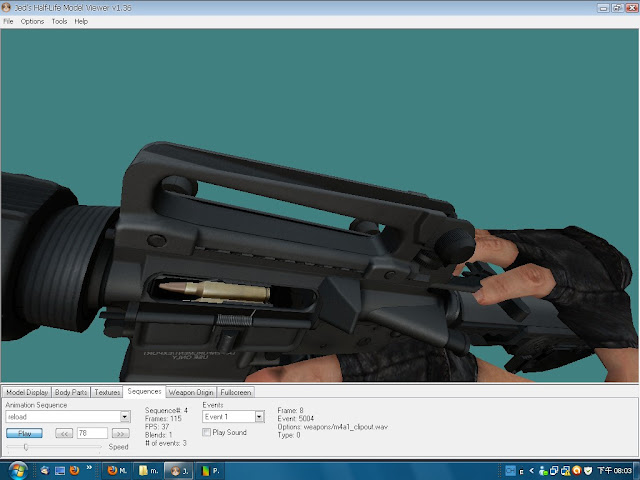Click the 'Event: 5004' text

(296, 419)
